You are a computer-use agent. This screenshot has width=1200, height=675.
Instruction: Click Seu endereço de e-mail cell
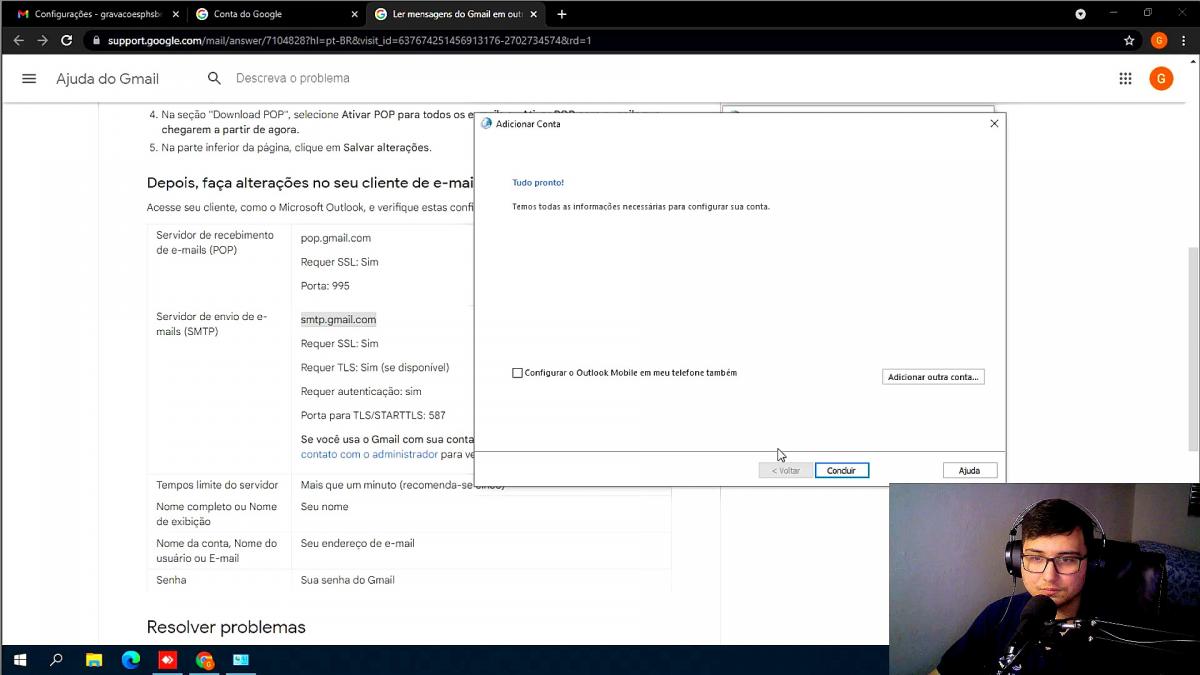point(358,543)
